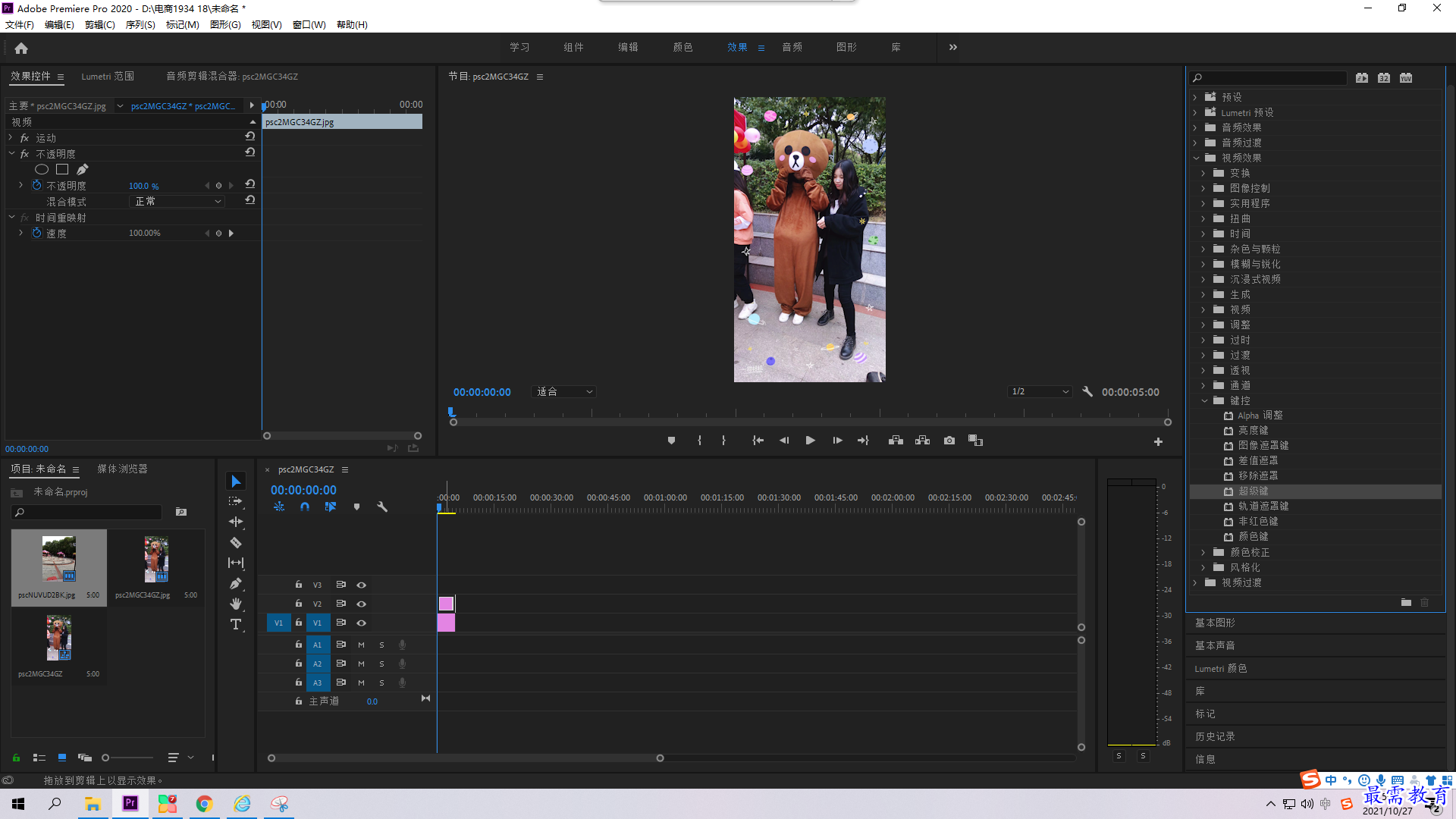Viewport: 1456px width, 819px height.
Task: Toggle lock on track V3
Action: [x=299, y=585]
